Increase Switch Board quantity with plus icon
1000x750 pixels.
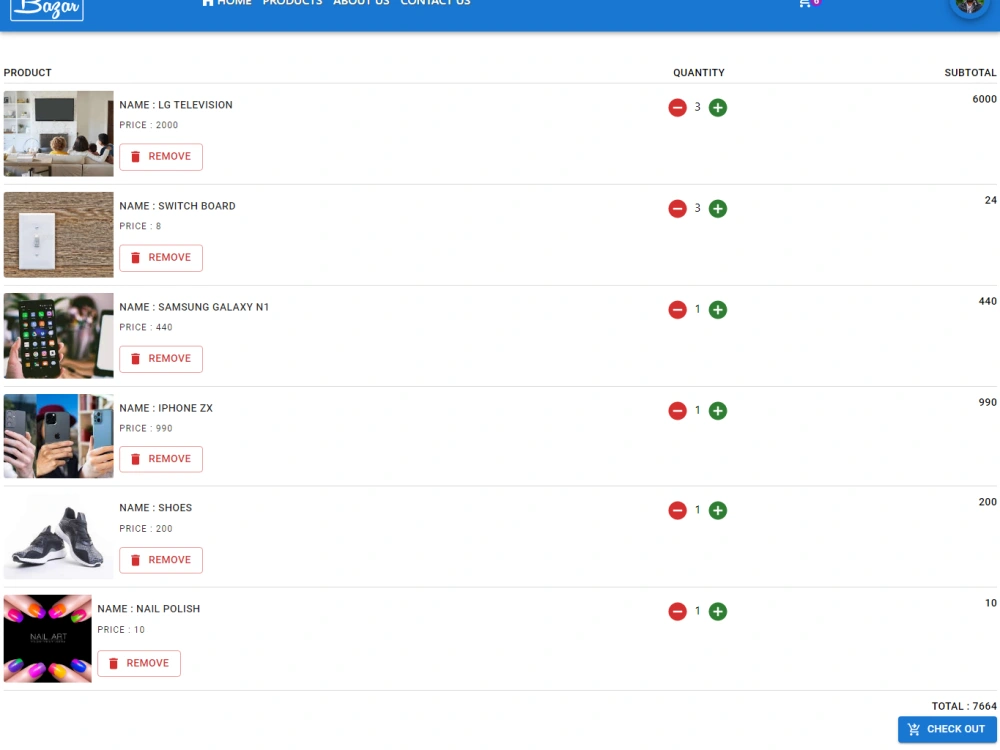coord(717,209)
